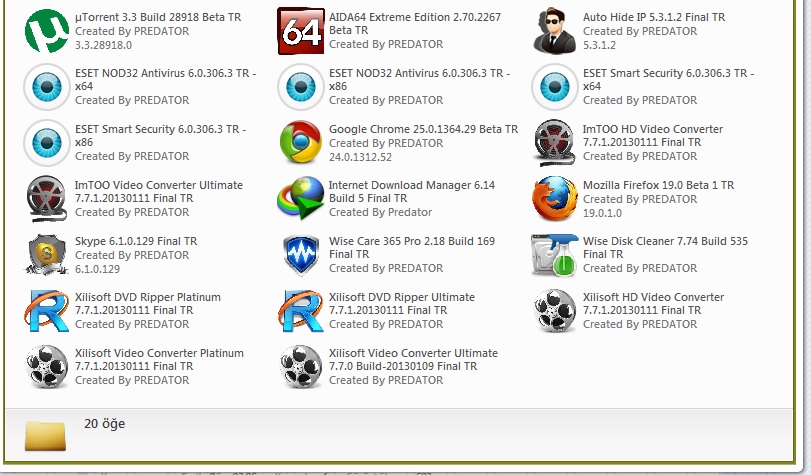Screen dimensions: 811x475
Task: Click Wise Disk Cleaner spray bottle icon
Action: click(x=554, y=255)
